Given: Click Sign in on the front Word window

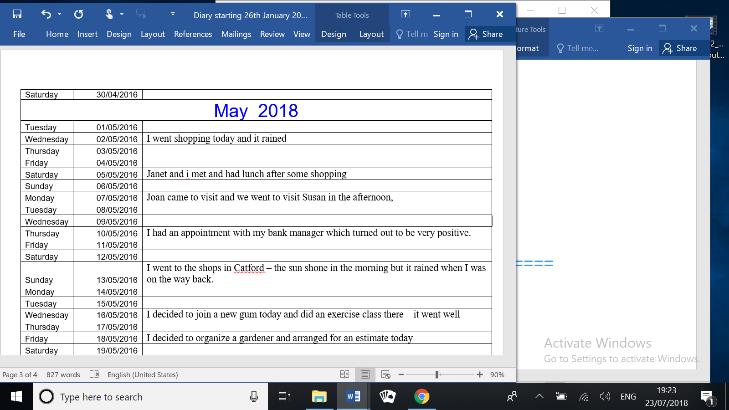Looking at the screenshot, I should pyautogui.click(x=445, y=34).
